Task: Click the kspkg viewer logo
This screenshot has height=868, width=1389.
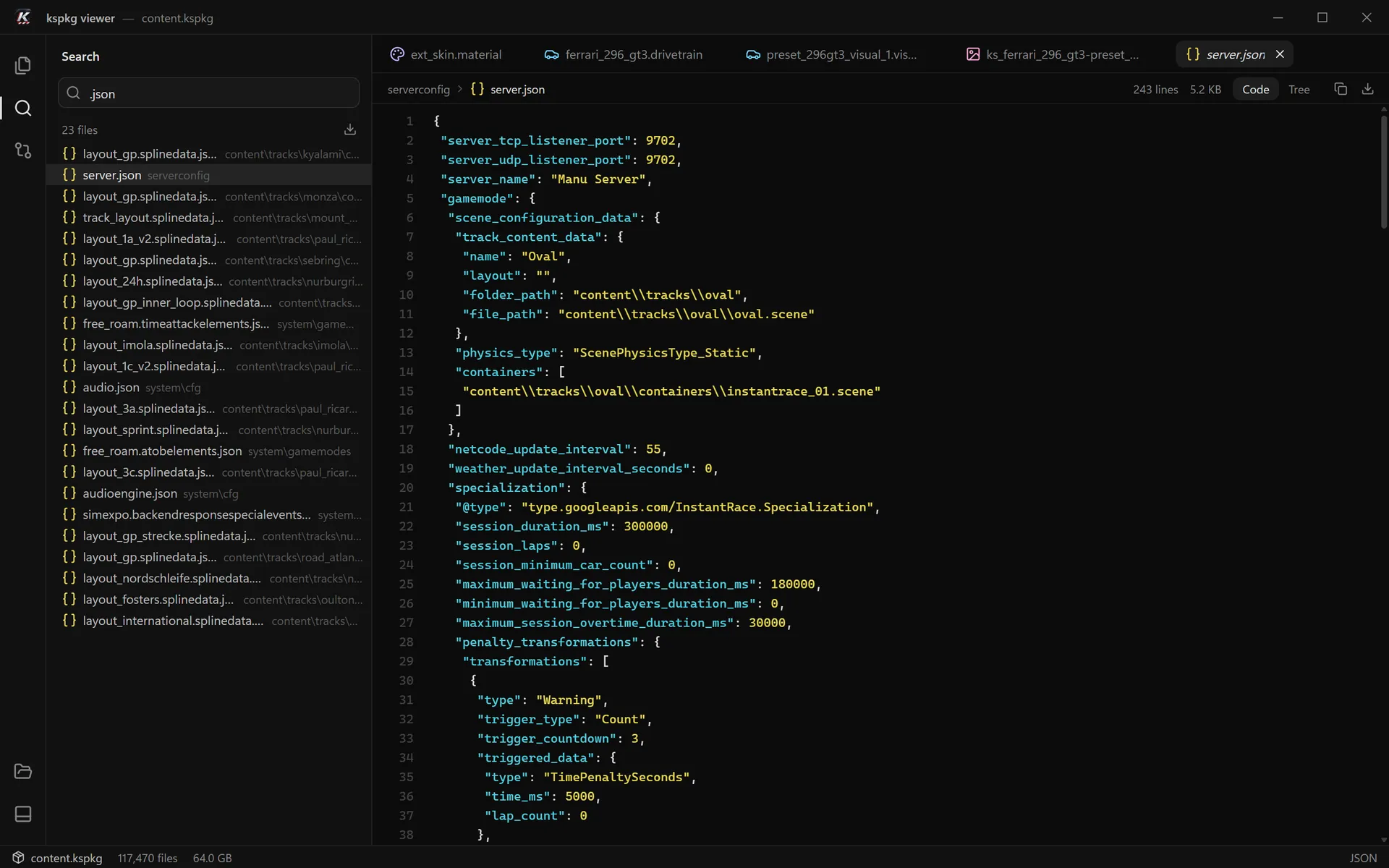Action: 23,17
